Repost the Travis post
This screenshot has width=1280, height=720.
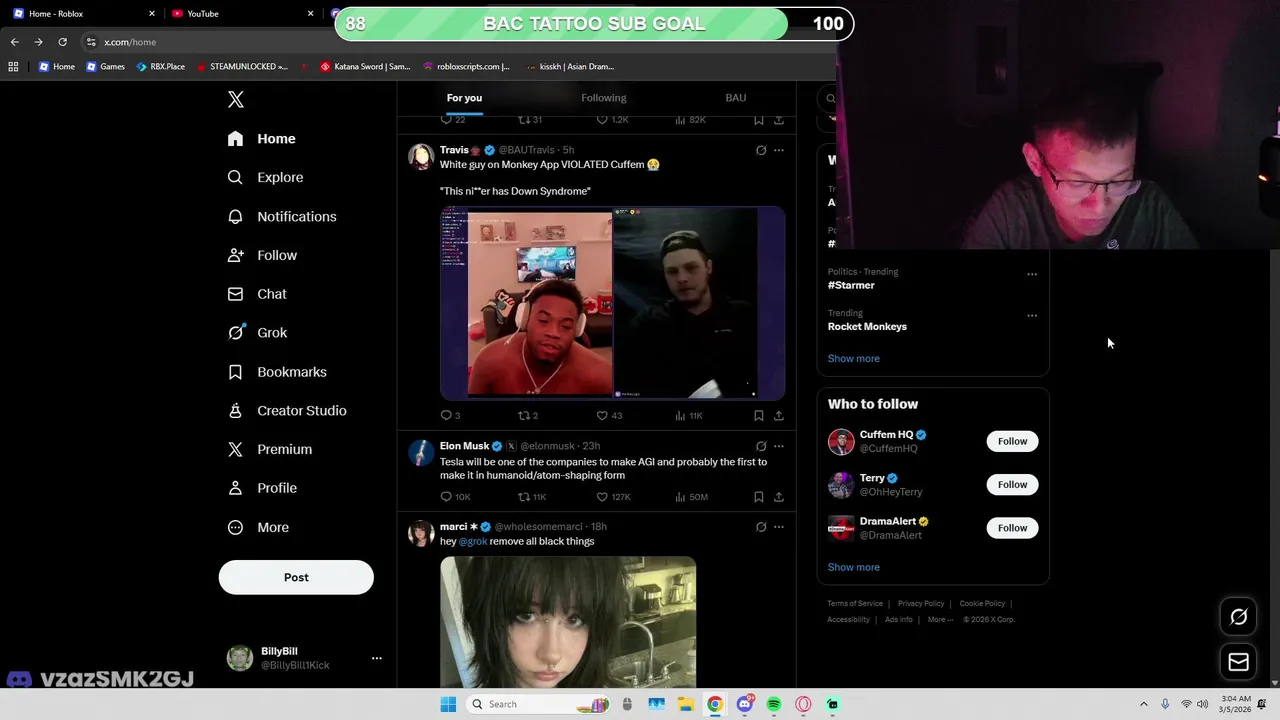coord(527,415)
